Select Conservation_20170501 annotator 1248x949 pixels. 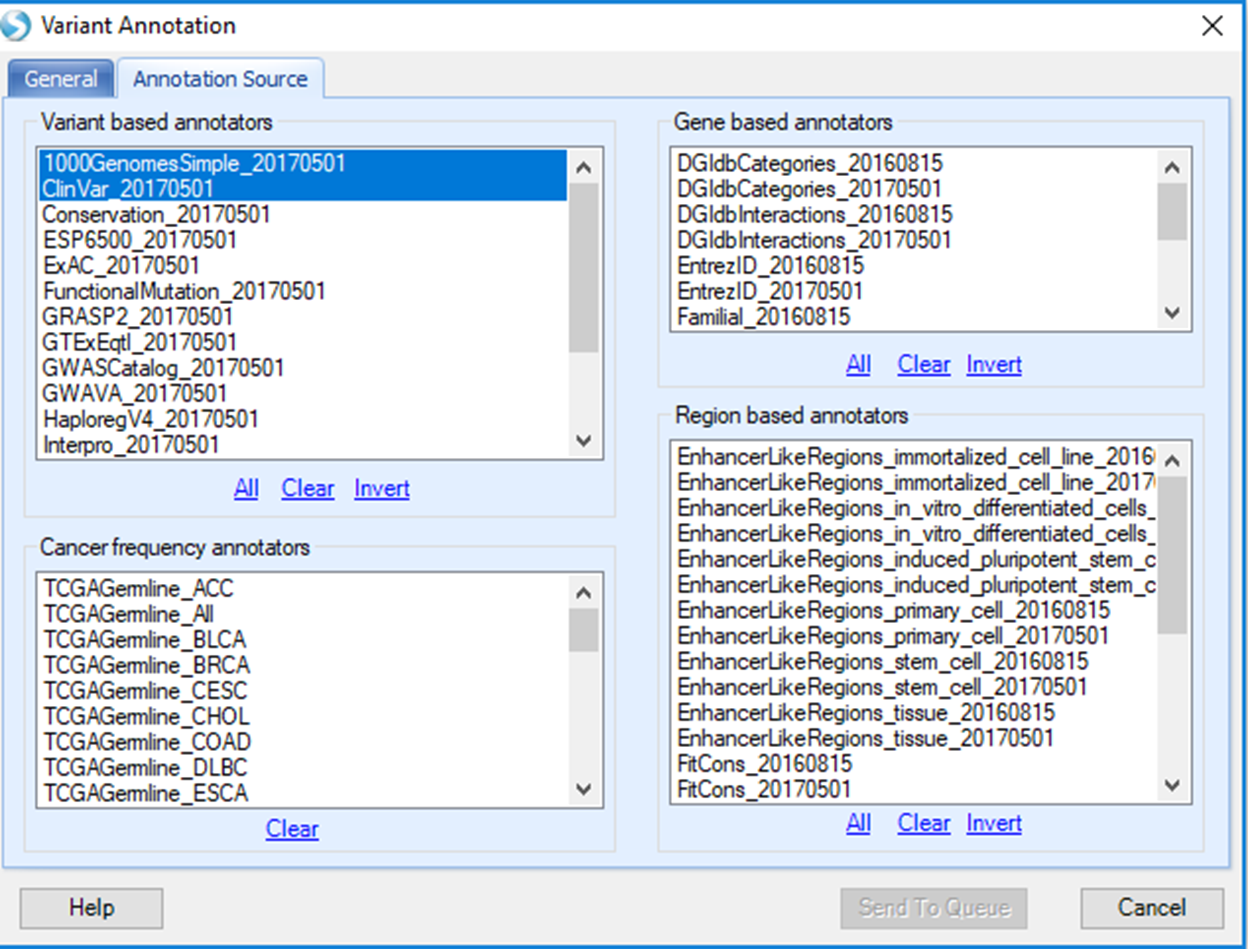tap(303, 214)
